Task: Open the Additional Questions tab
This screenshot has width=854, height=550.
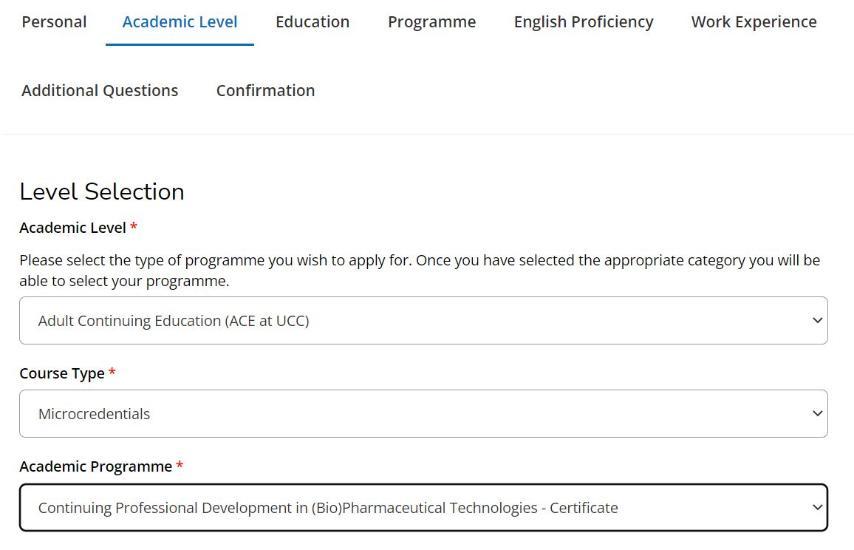Action: 100,90
